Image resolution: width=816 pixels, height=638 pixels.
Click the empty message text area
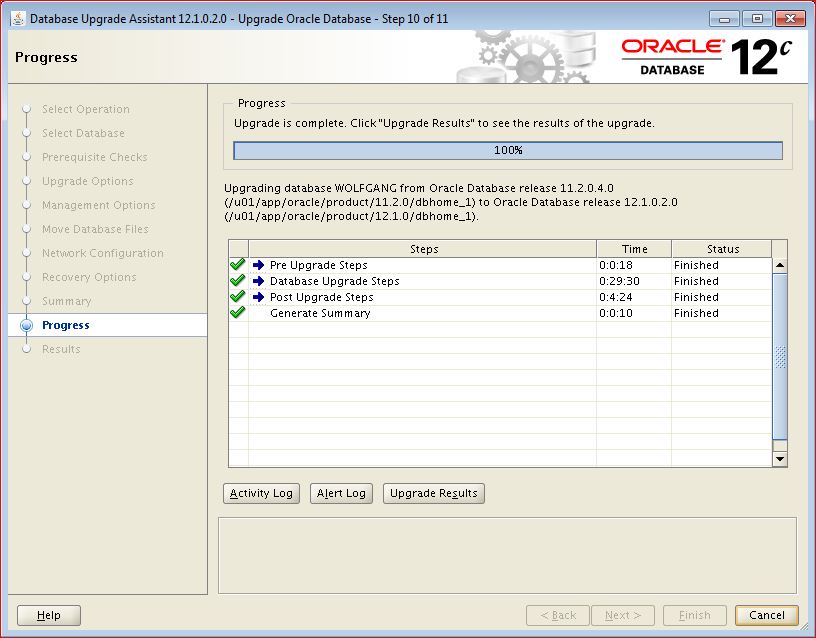coord(507,555)
